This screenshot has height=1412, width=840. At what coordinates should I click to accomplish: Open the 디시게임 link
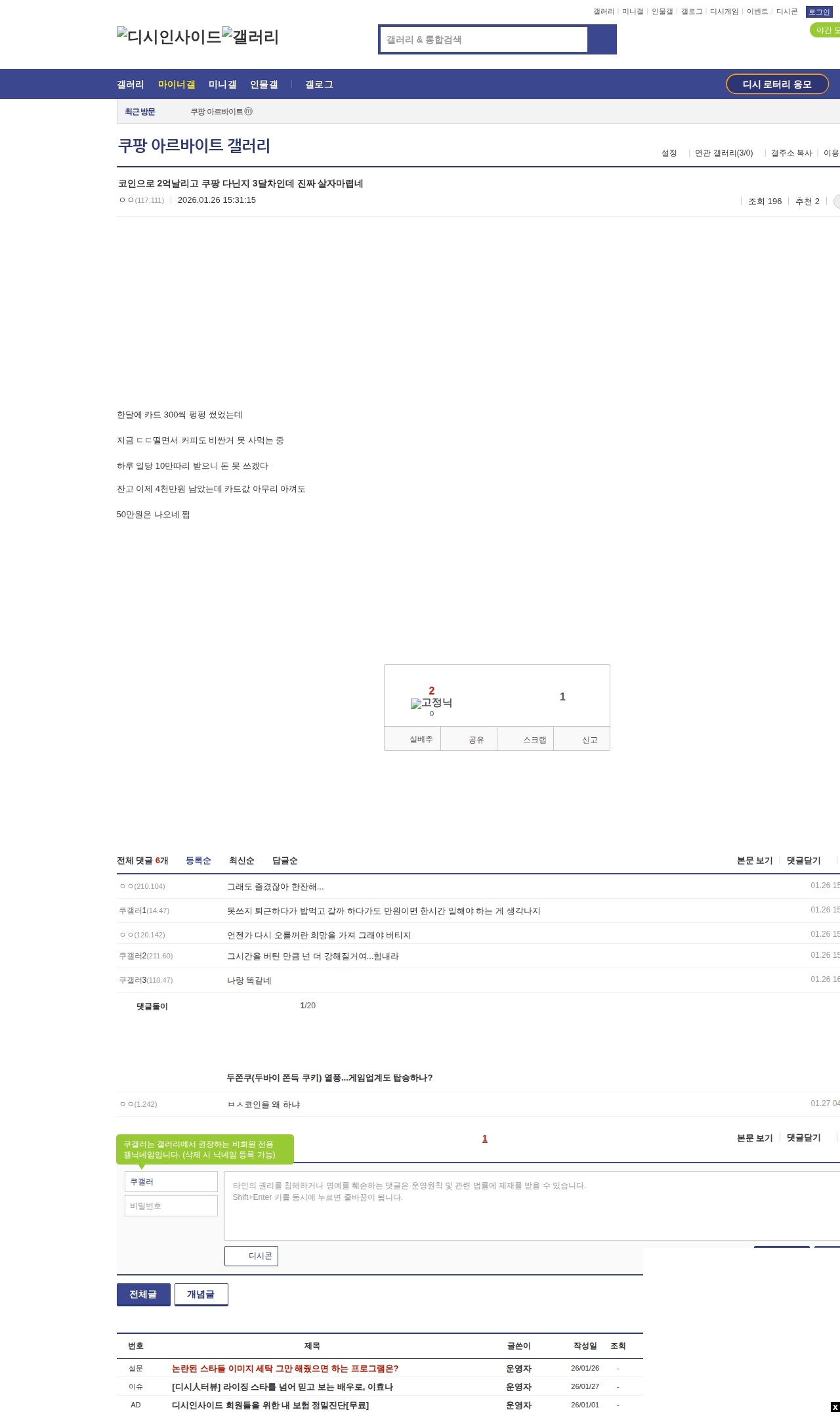click(x=724, y=12)
